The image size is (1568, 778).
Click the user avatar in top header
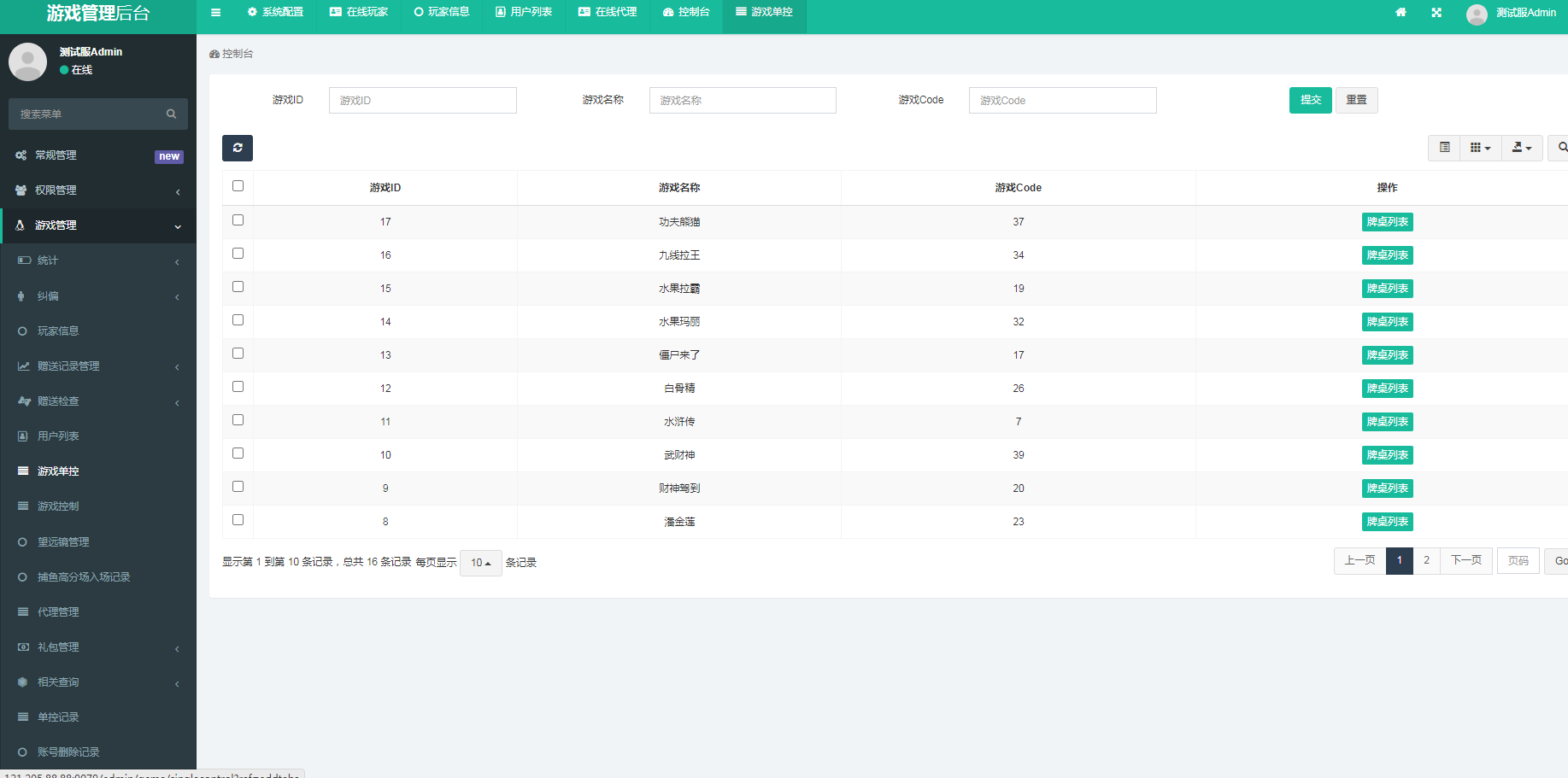pyautogui.click(x=1477, y=14)
